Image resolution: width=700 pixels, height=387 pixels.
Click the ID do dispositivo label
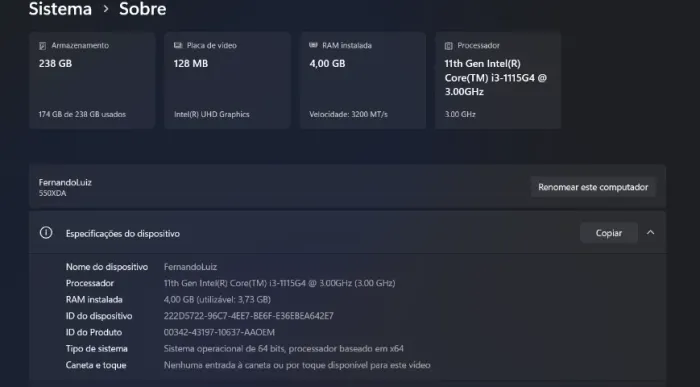tap(99, 316)
